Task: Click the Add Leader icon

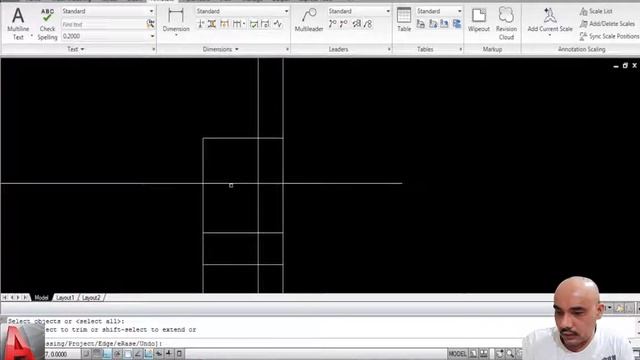Action: pyautogui.click(x=333, y=24)
